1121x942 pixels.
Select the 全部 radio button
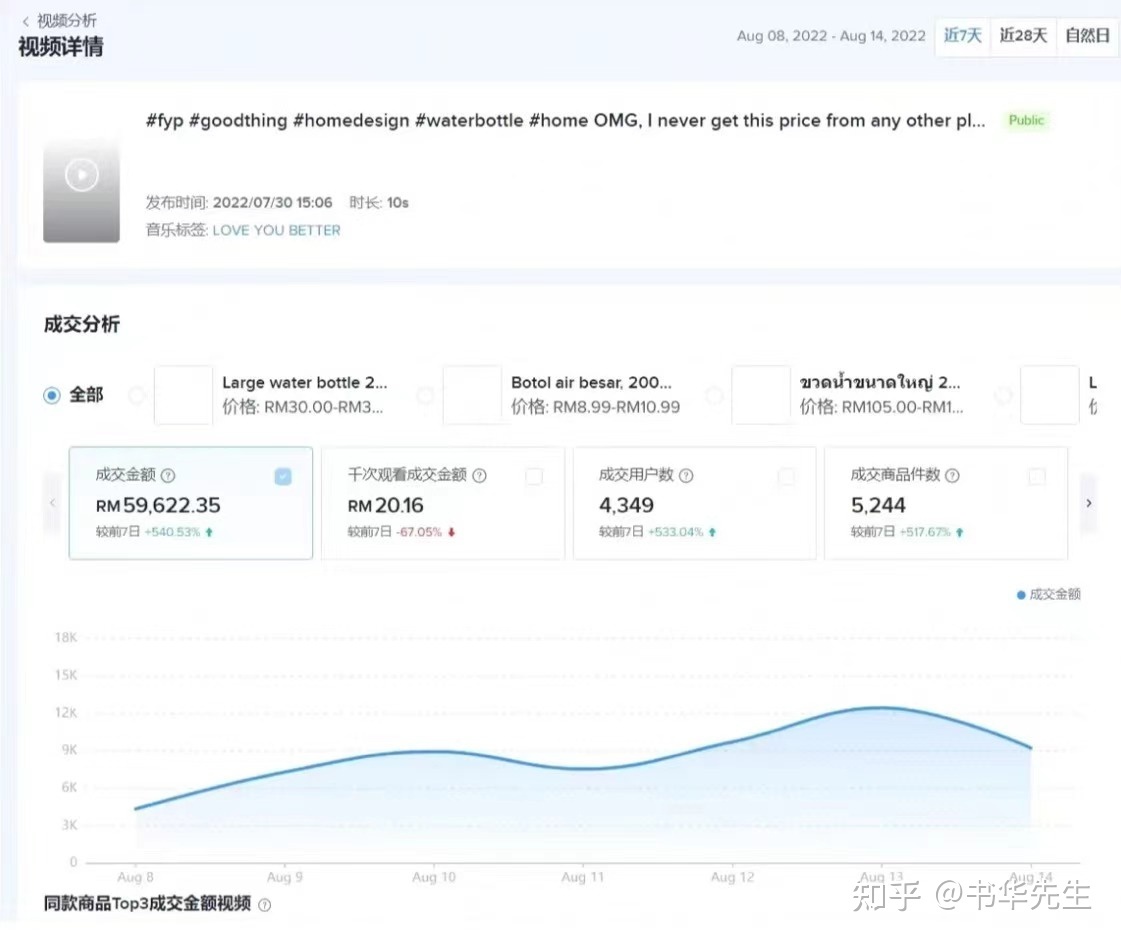(51, 394)
